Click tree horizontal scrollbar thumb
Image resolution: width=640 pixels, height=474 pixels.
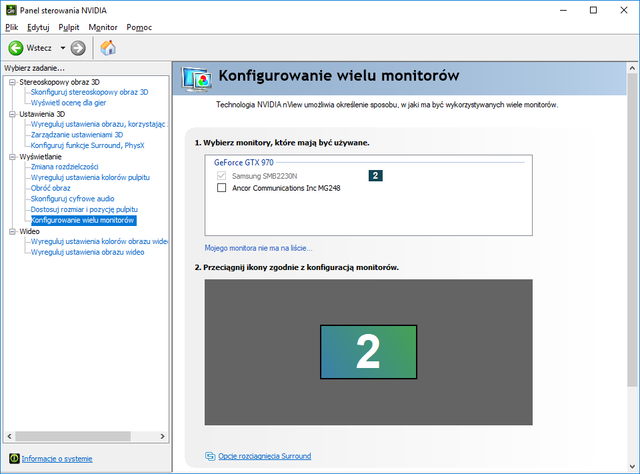click(73, 436)
